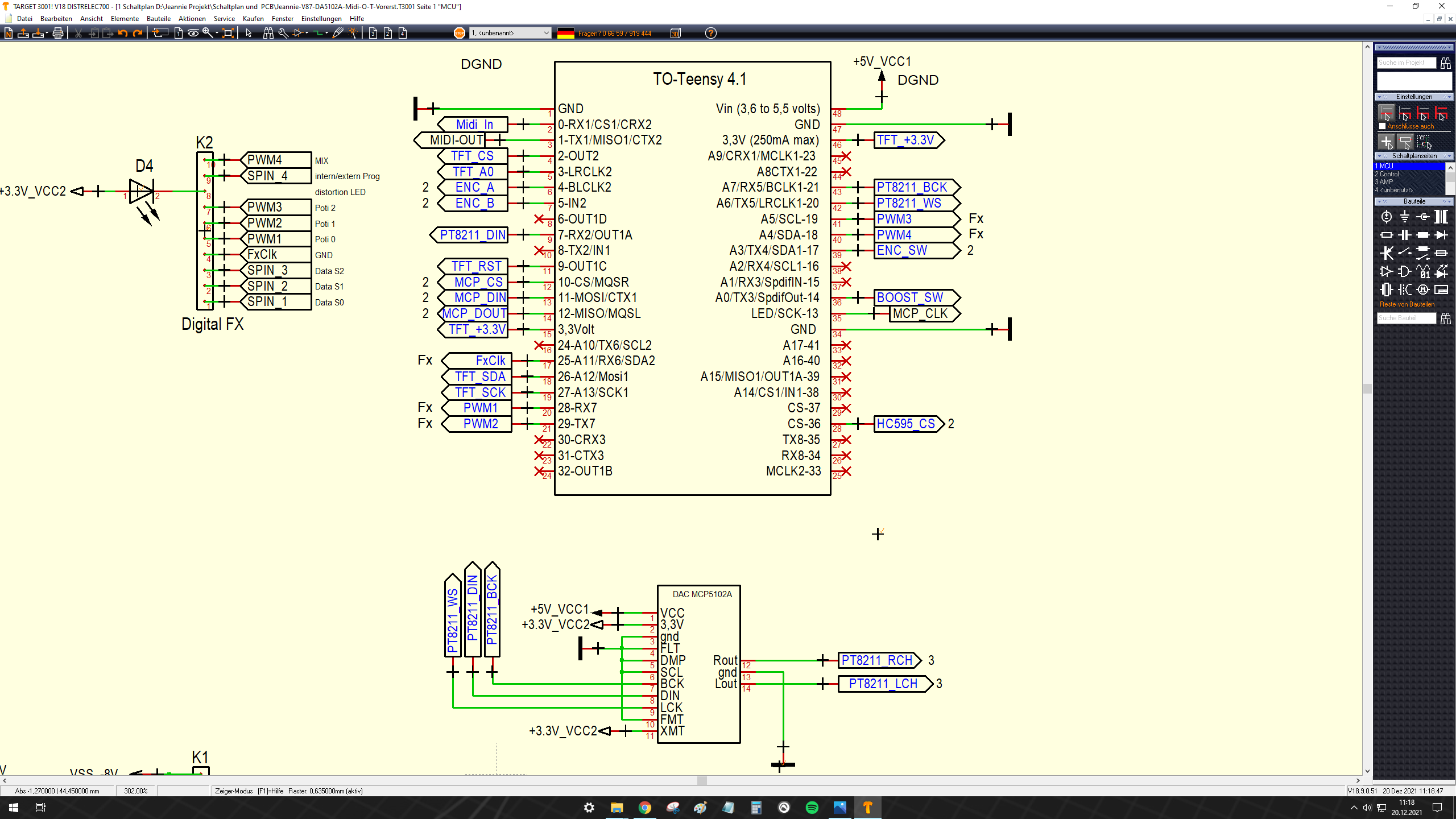The width and height of the screenshot is (1456, 819).
Task: Open the Elemente menu
Action: [x=125, y=19]
